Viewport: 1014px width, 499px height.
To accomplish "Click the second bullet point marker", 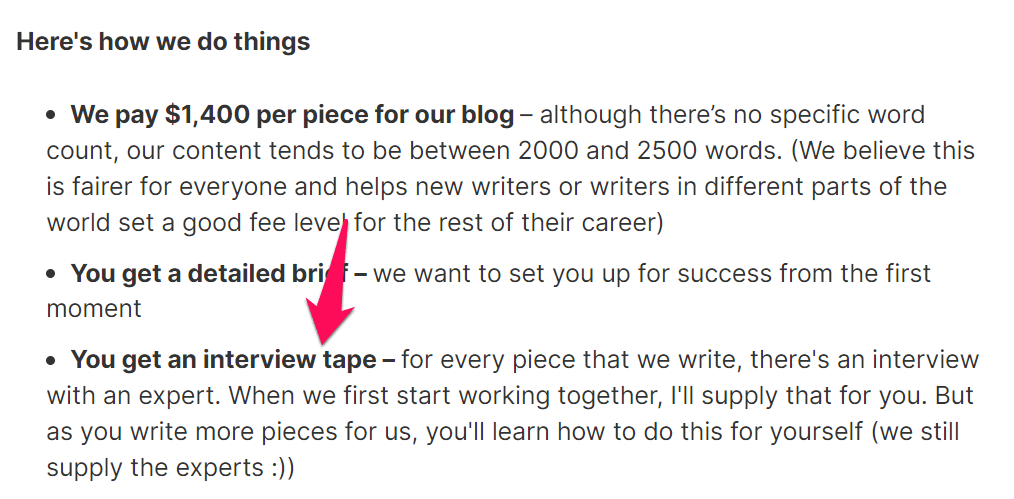I will [x=52, y=274].
